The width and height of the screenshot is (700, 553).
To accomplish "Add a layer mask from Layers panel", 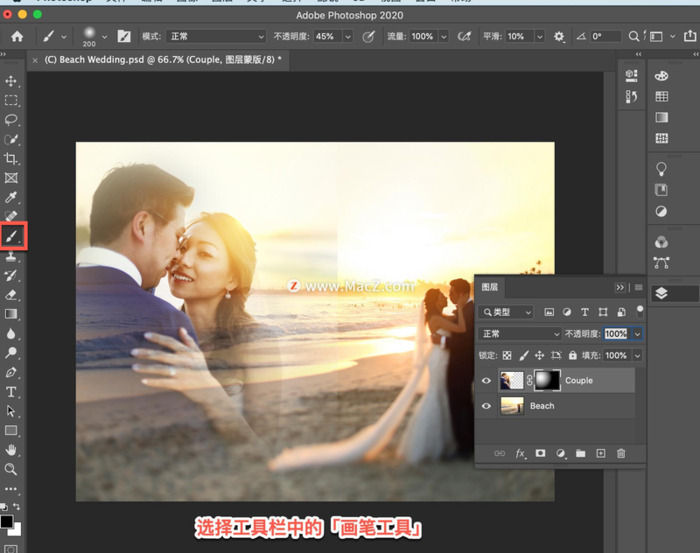I will coord(540,453).
